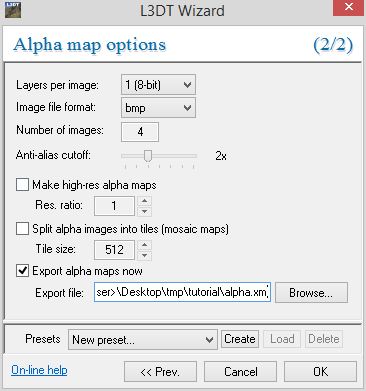The image size is (366, 391).
Task: Uncheck Export alpha maps now
Action: pos(22,270)
